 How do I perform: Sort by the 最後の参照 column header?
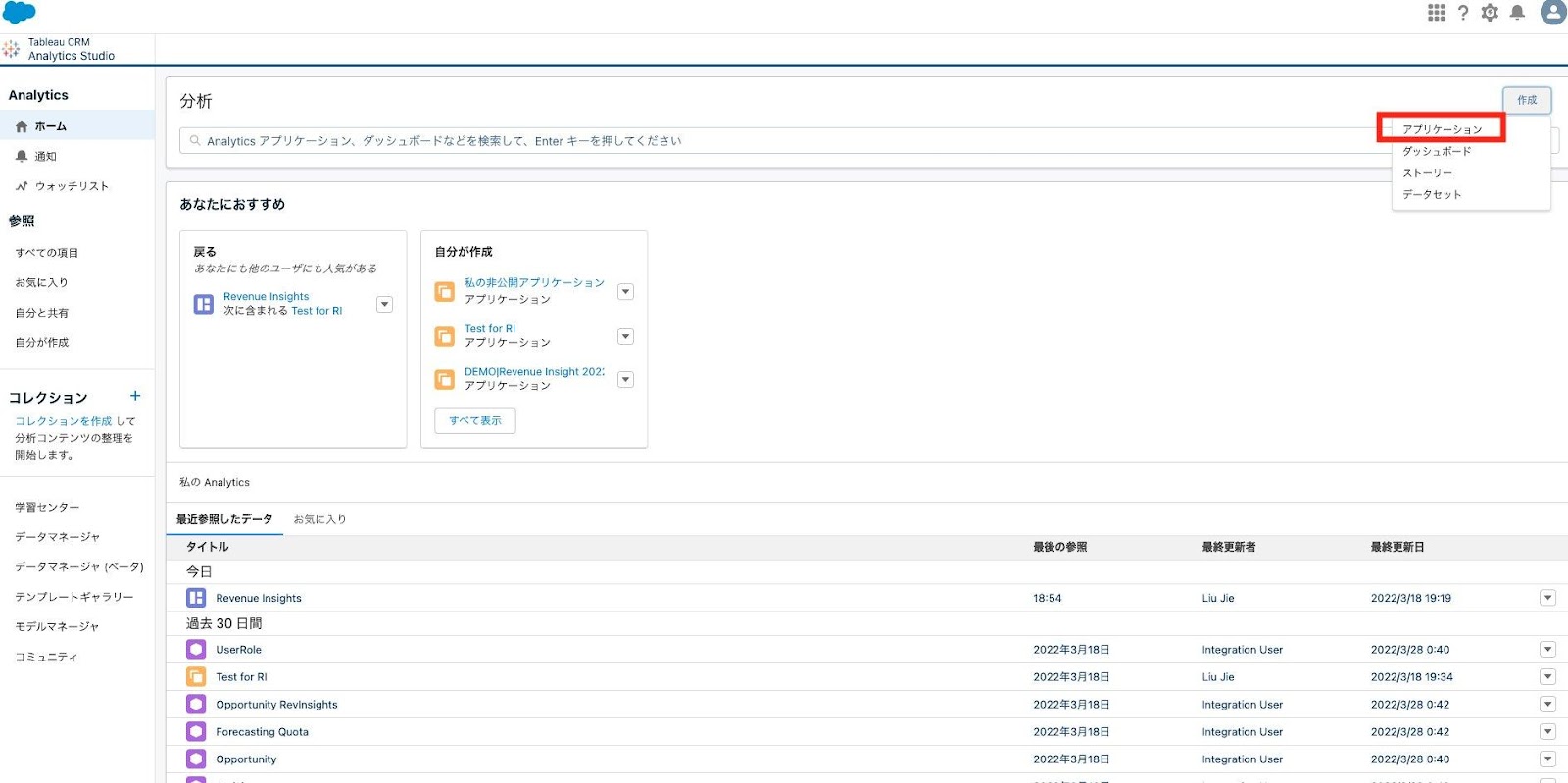1059,547
